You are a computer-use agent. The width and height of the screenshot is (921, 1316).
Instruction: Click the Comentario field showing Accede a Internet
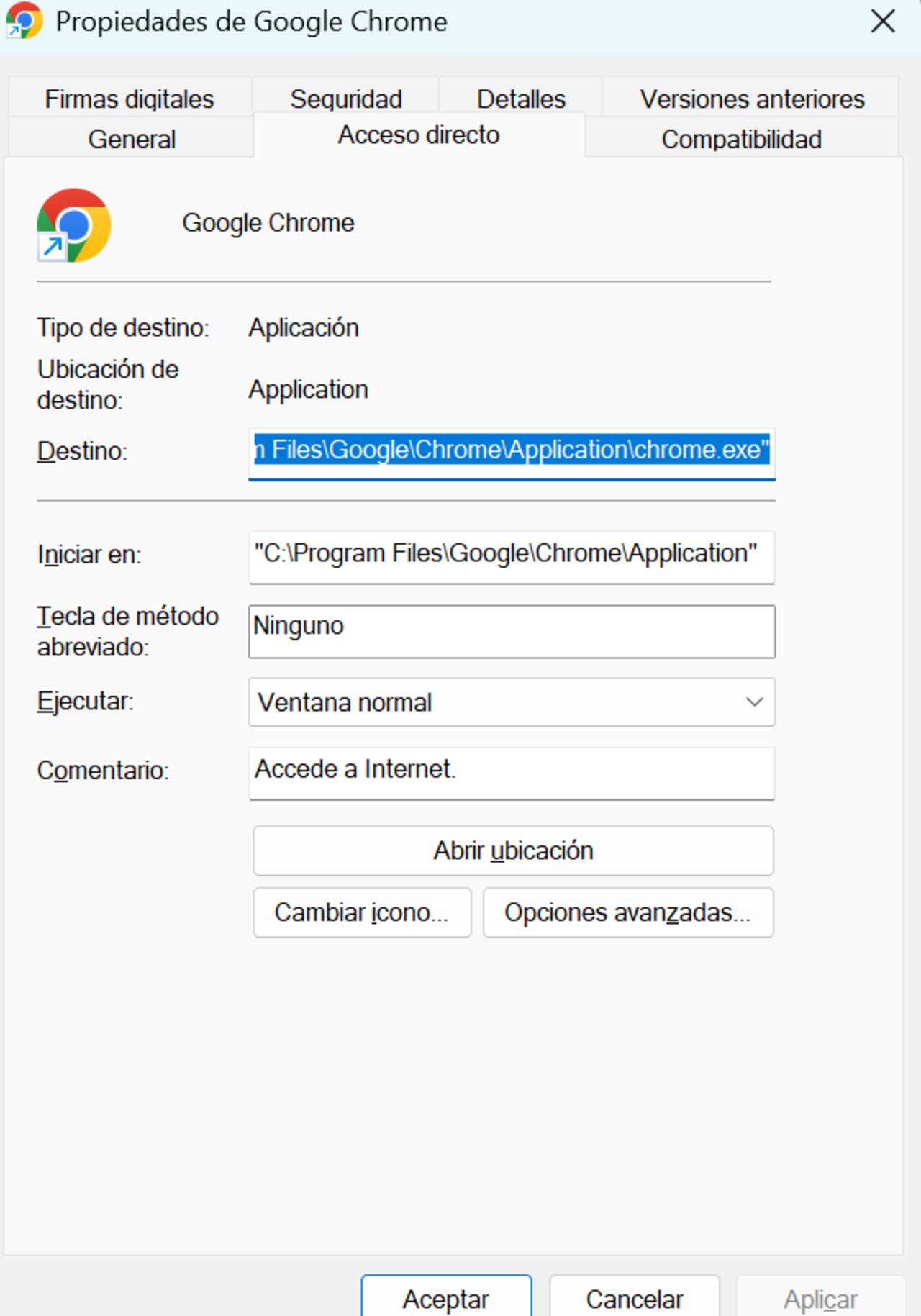(512, 773)
